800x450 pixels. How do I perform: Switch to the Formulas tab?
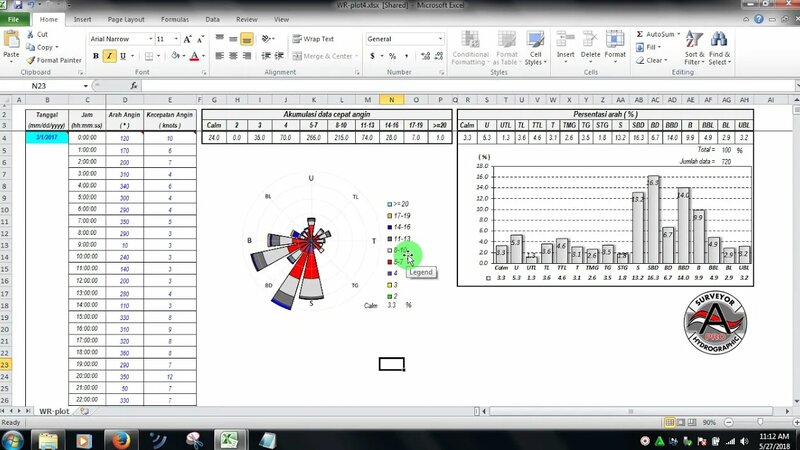coord(174,19)
